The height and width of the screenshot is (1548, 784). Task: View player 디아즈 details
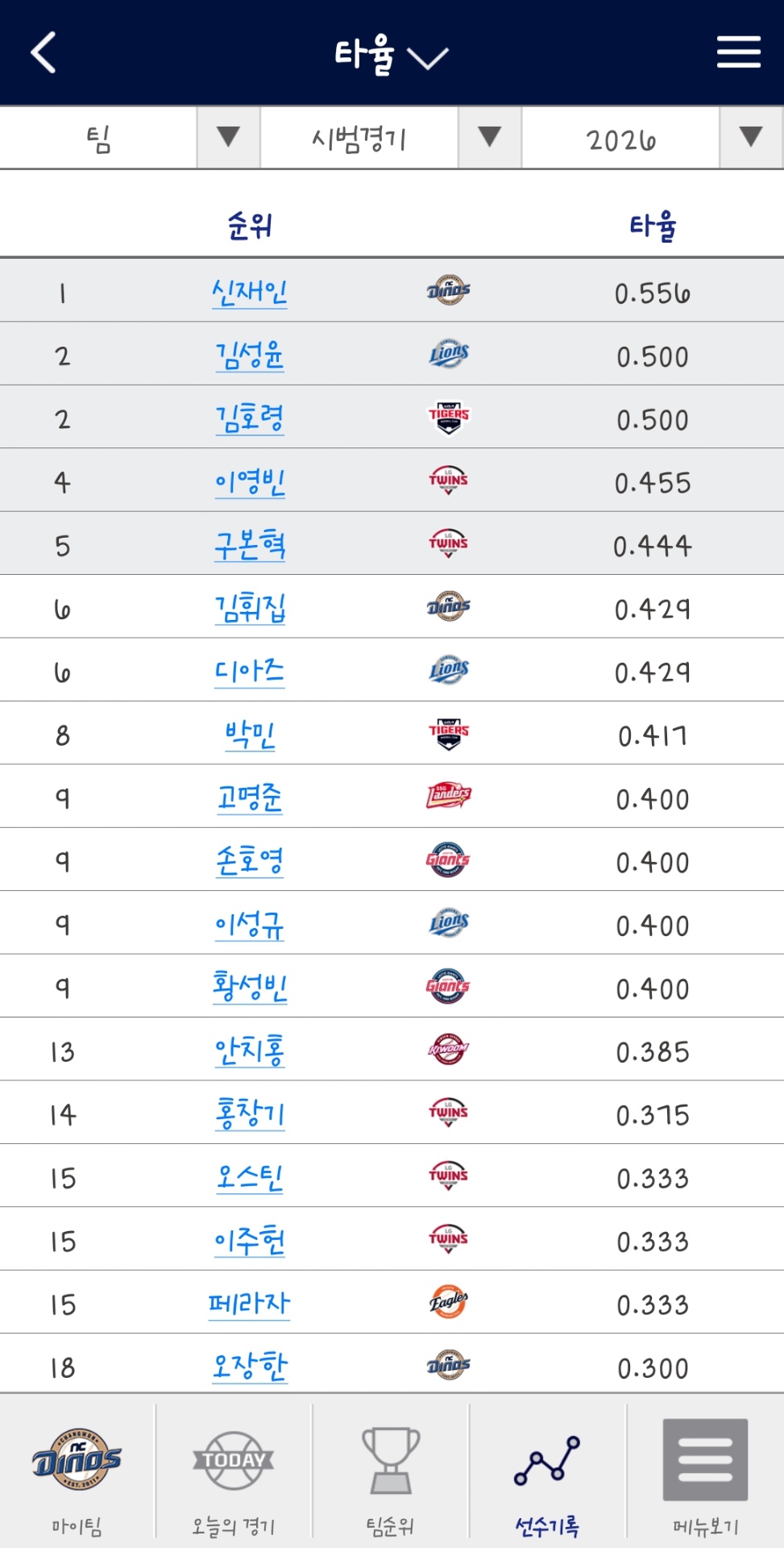click(x=249, y=671)
